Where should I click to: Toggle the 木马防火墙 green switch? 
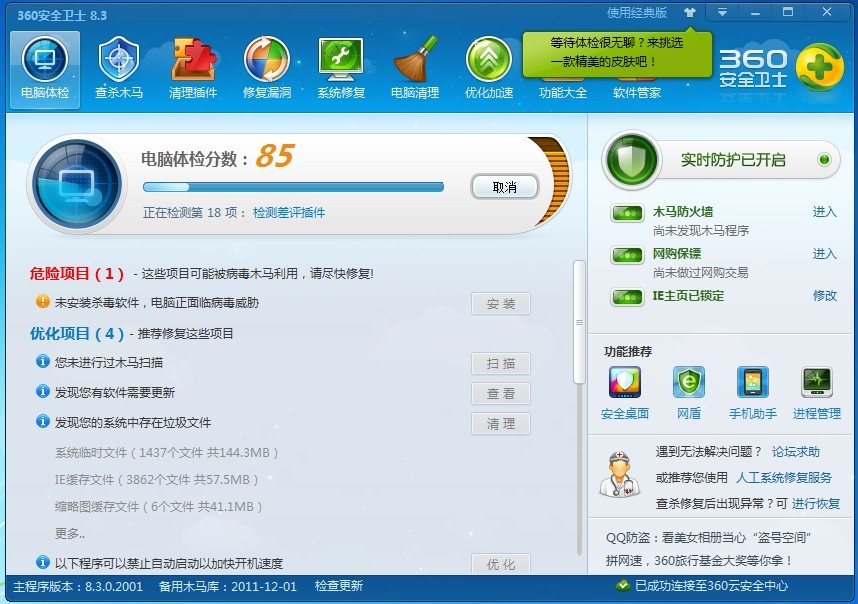(628, 213)
